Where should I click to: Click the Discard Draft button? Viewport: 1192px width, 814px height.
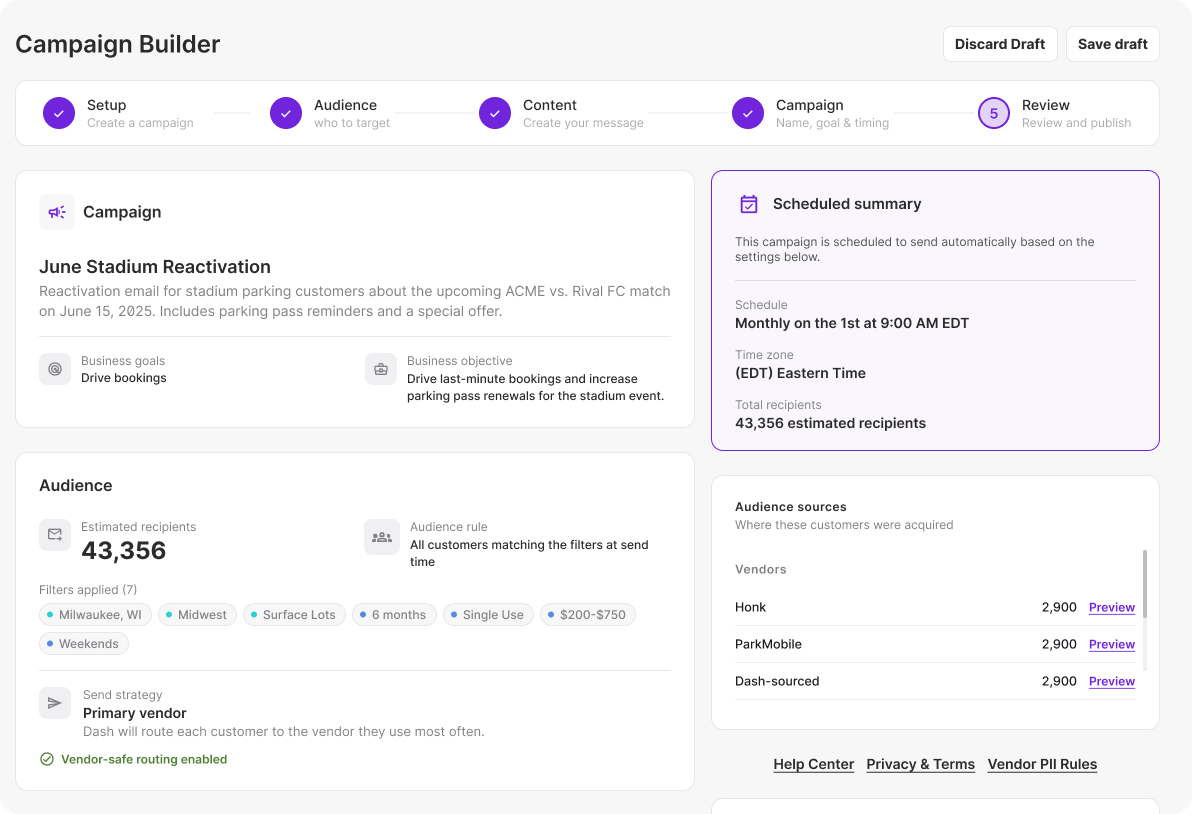(1000, 44)
